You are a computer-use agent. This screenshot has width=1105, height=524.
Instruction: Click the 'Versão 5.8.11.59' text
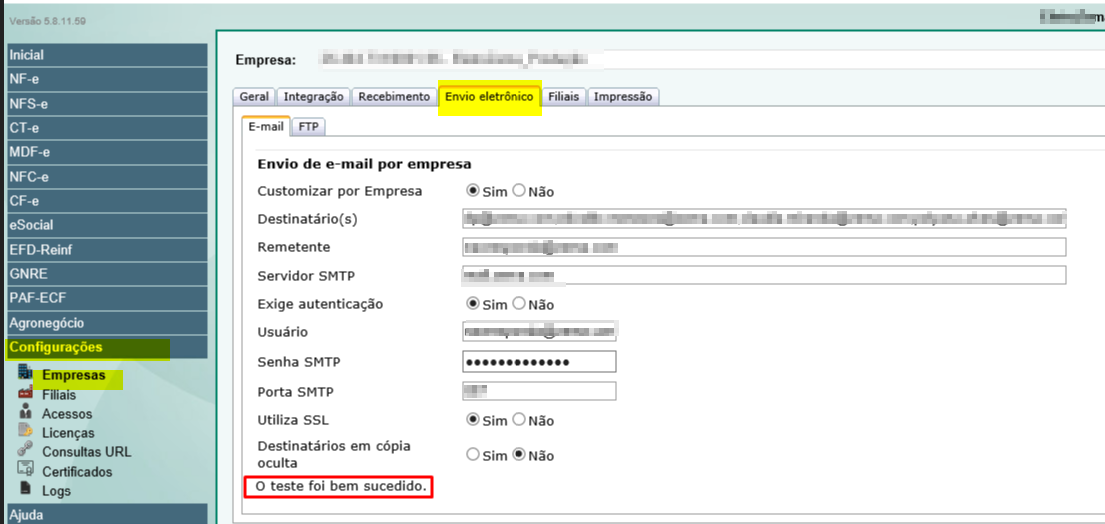pos(48,22)
